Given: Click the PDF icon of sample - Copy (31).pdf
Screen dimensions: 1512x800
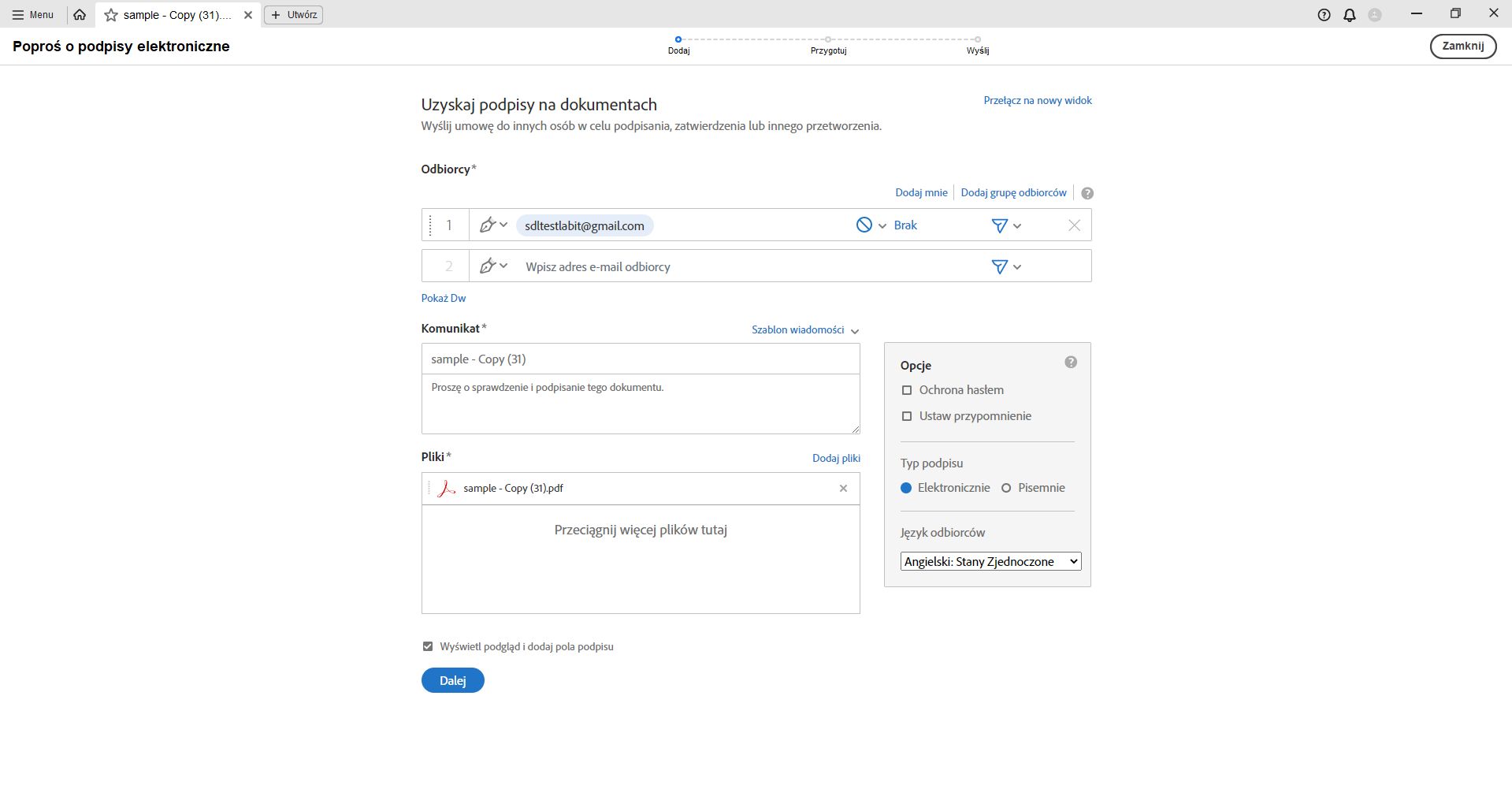Looking at the screenshot, I should tap(447, 489).
